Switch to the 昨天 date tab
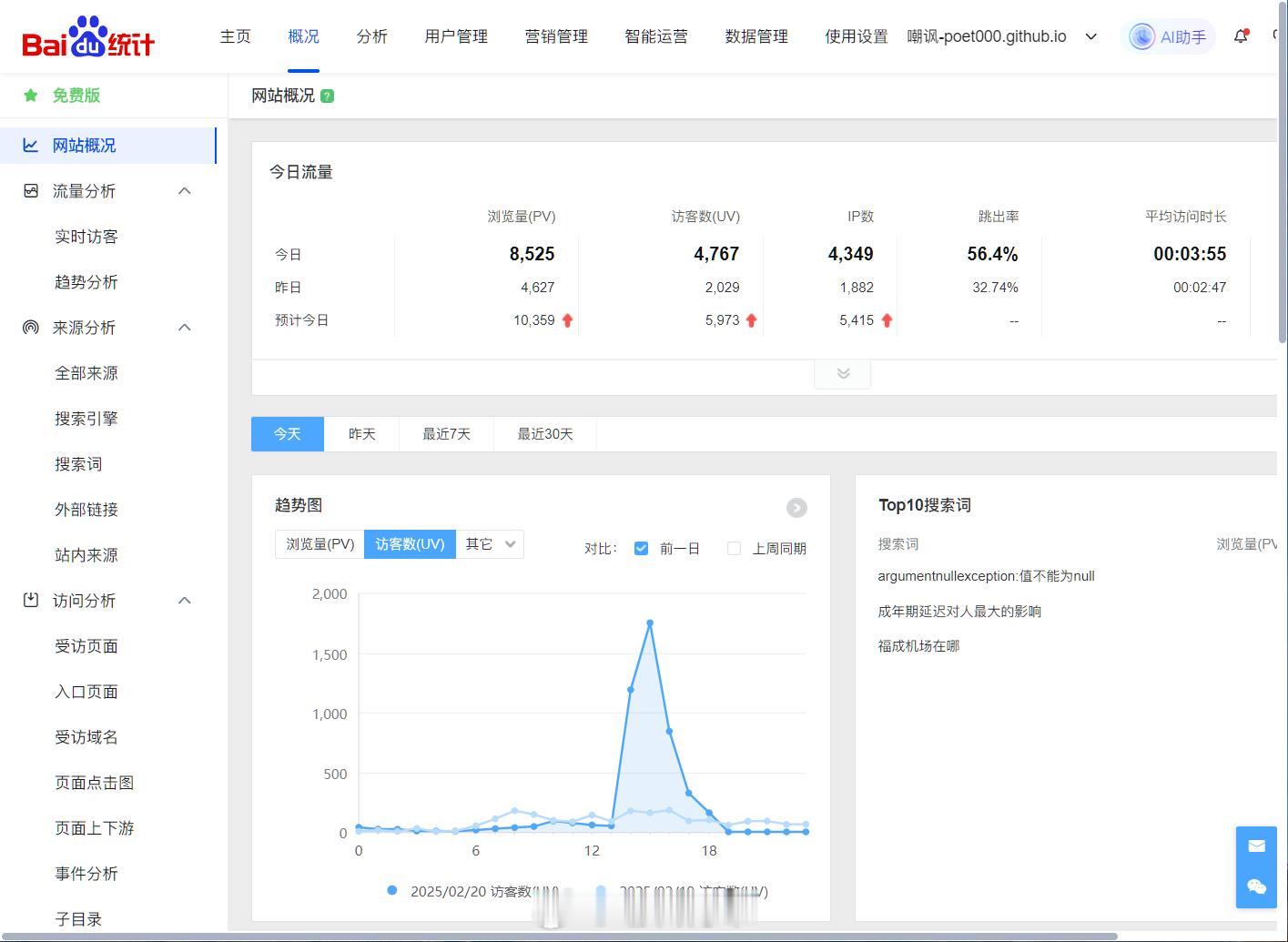Viewport: 1288px width, 942px height. tap(362, 434)
